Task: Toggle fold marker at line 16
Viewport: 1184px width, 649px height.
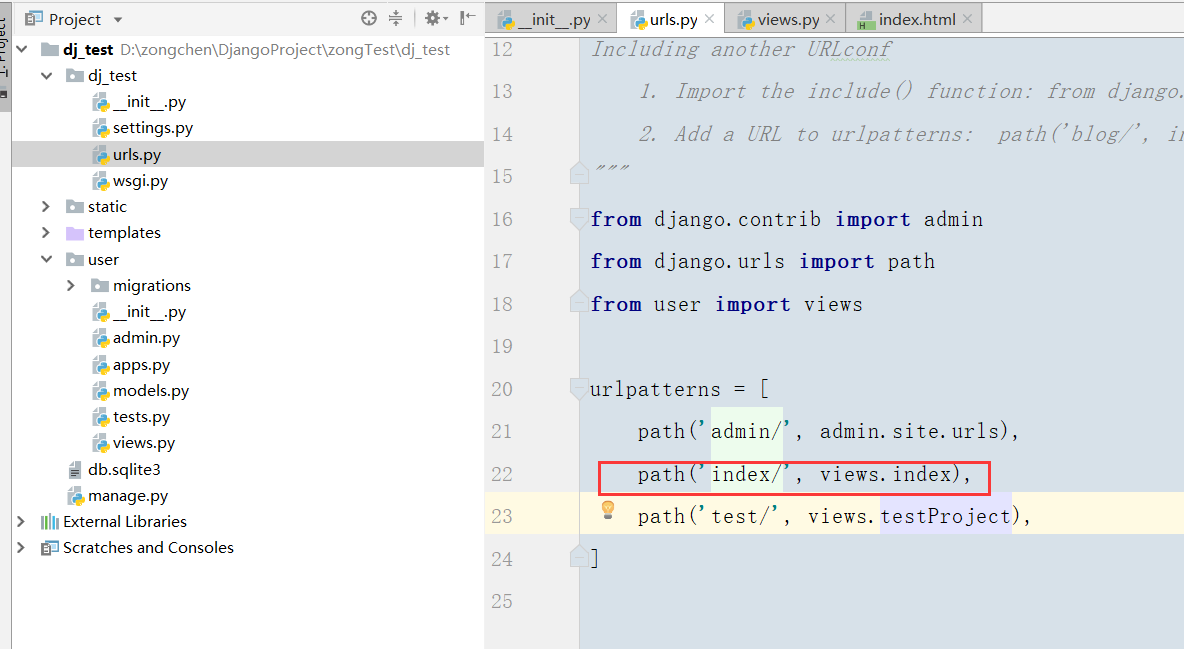Action: pos(579,219)
